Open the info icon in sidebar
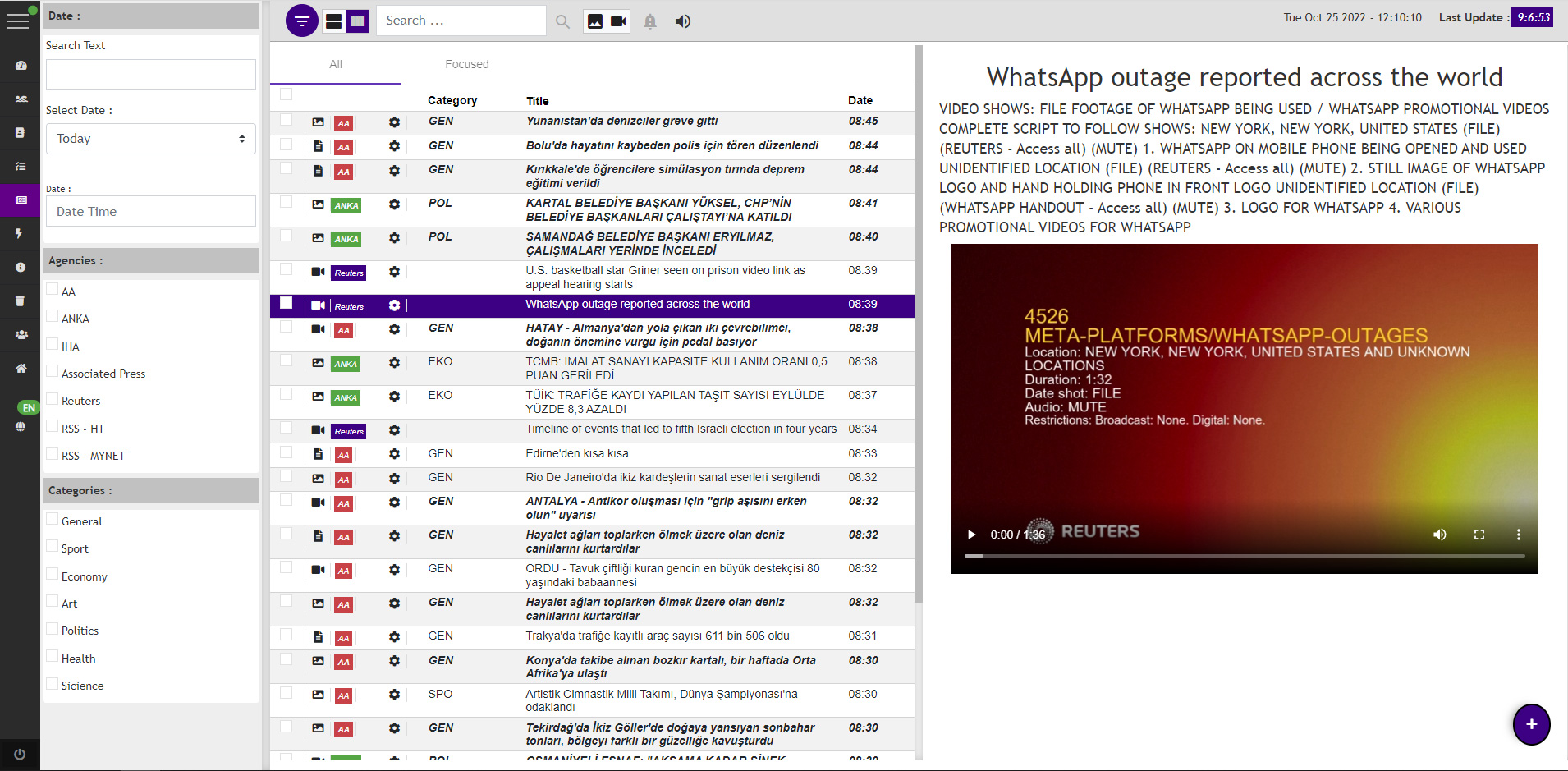This screenshot has height=771, width=1568. 21,268
